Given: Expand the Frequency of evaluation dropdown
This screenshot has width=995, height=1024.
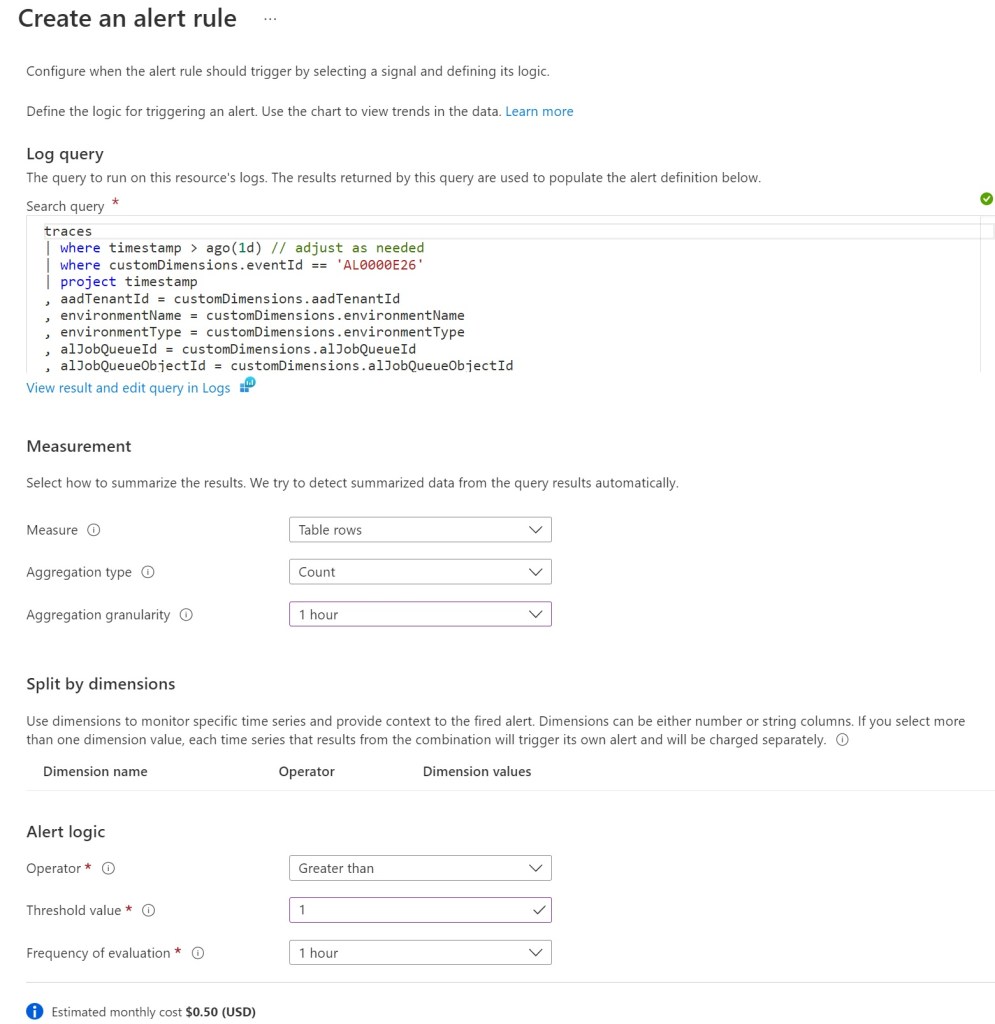Looking at the screenshot, I should click(419, 953).
